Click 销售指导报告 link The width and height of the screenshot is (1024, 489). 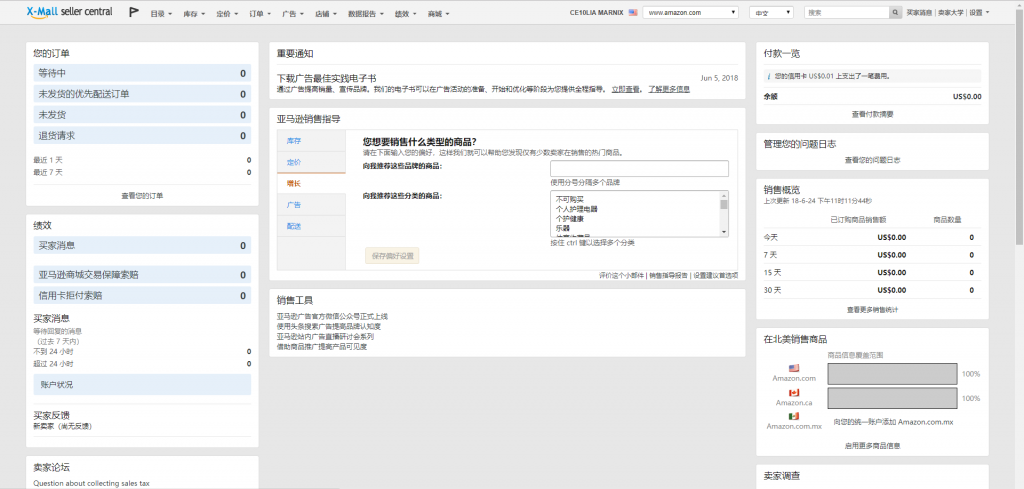(668, 276)
